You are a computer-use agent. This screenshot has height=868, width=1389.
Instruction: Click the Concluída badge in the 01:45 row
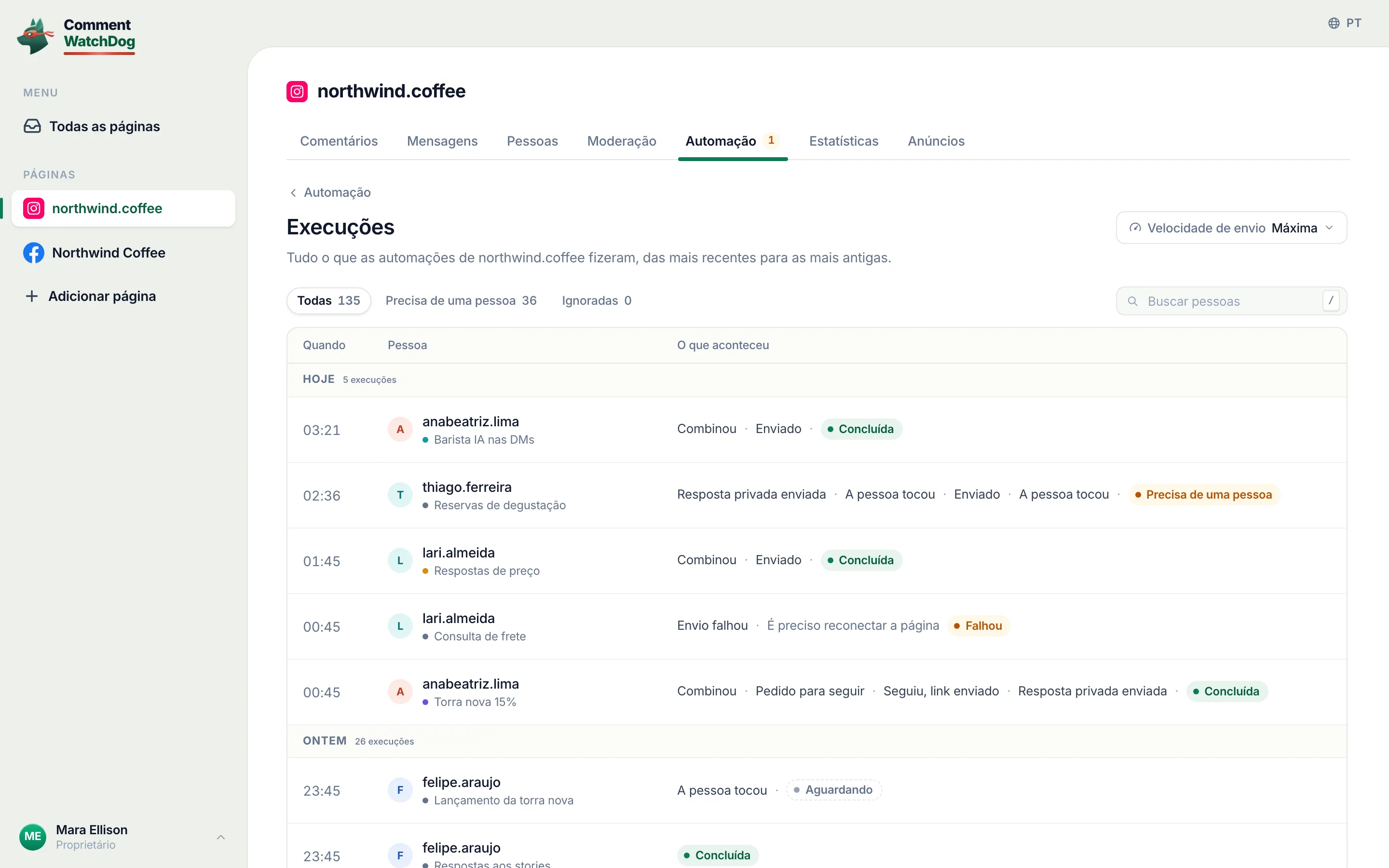click(861, 560)
